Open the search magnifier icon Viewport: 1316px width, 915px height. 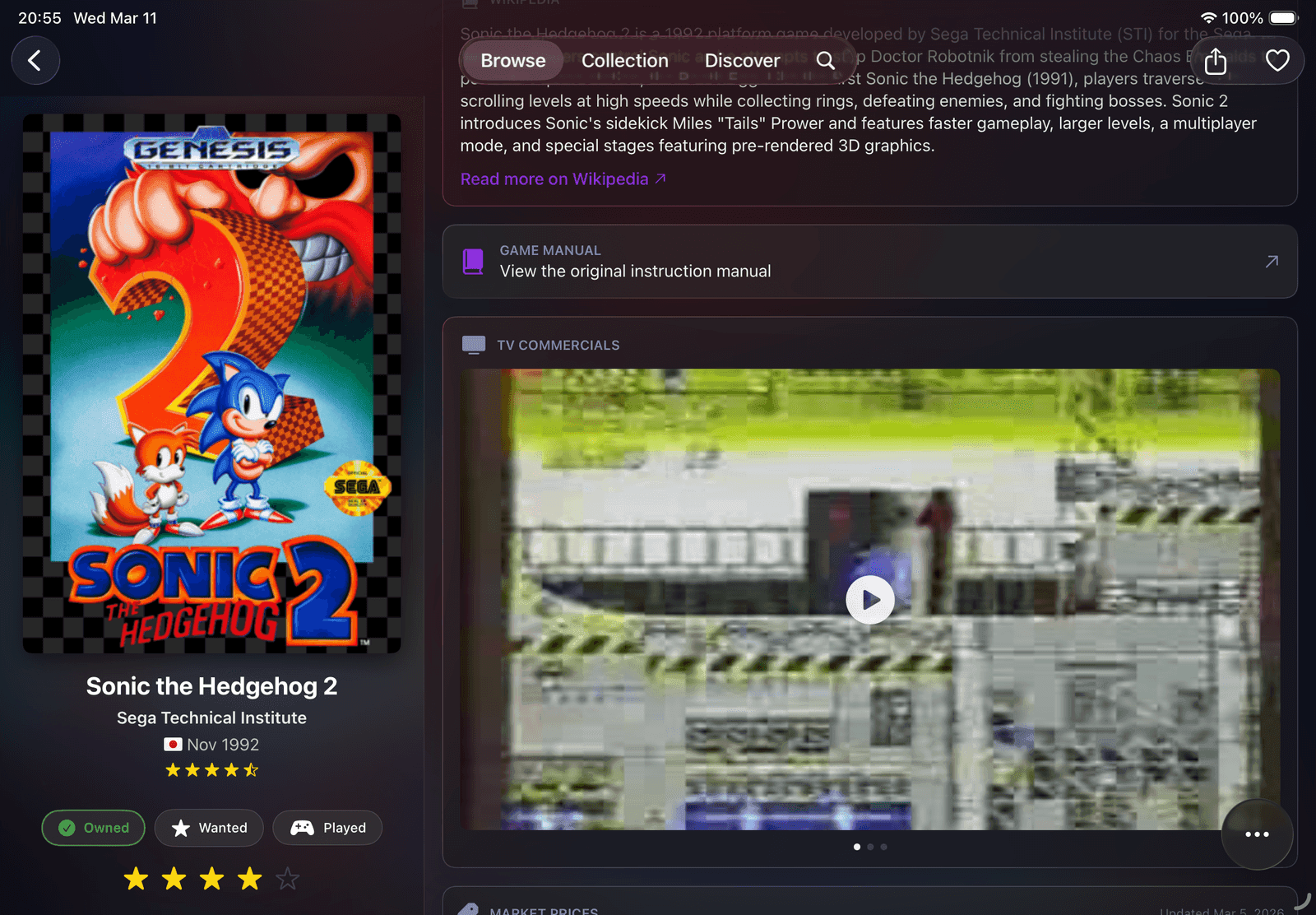click(x=825, y=60)
